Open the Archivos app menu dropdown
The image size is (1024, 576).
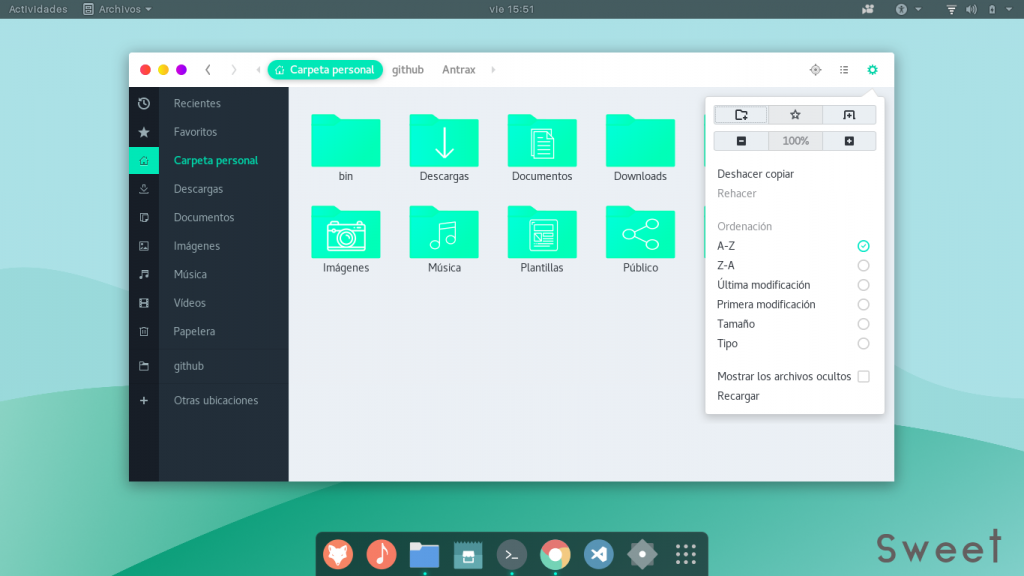point(118,9)
